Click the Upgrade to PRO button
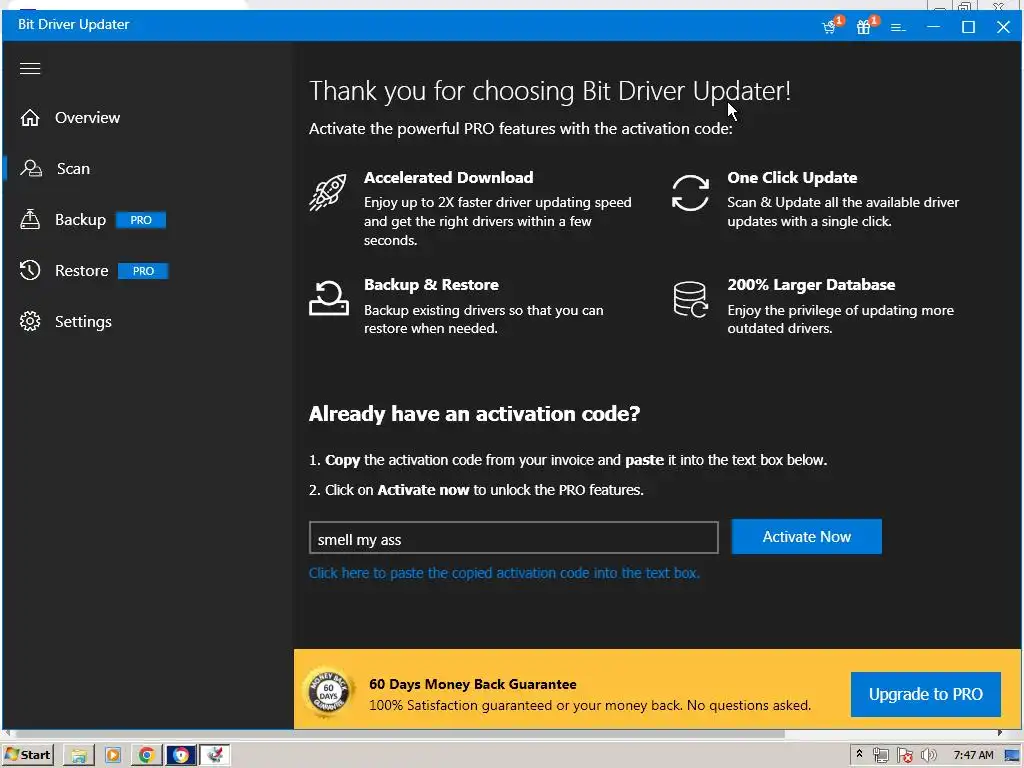The image size is (1024, 768). pyautogui.click(x=925, y=694)
